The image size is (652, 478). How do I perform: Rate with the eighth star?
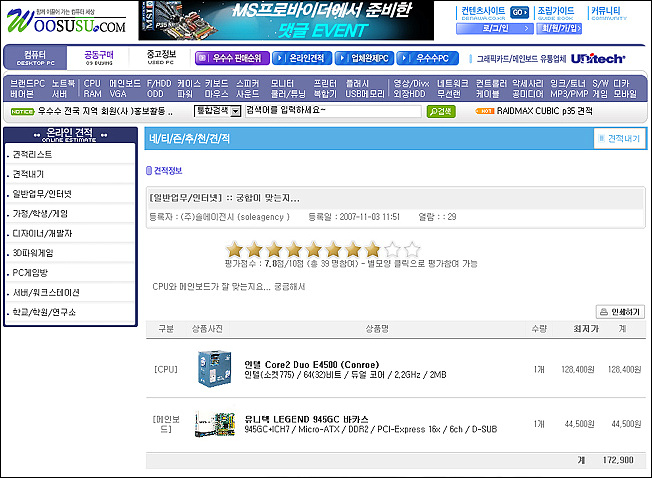point(372,249)
